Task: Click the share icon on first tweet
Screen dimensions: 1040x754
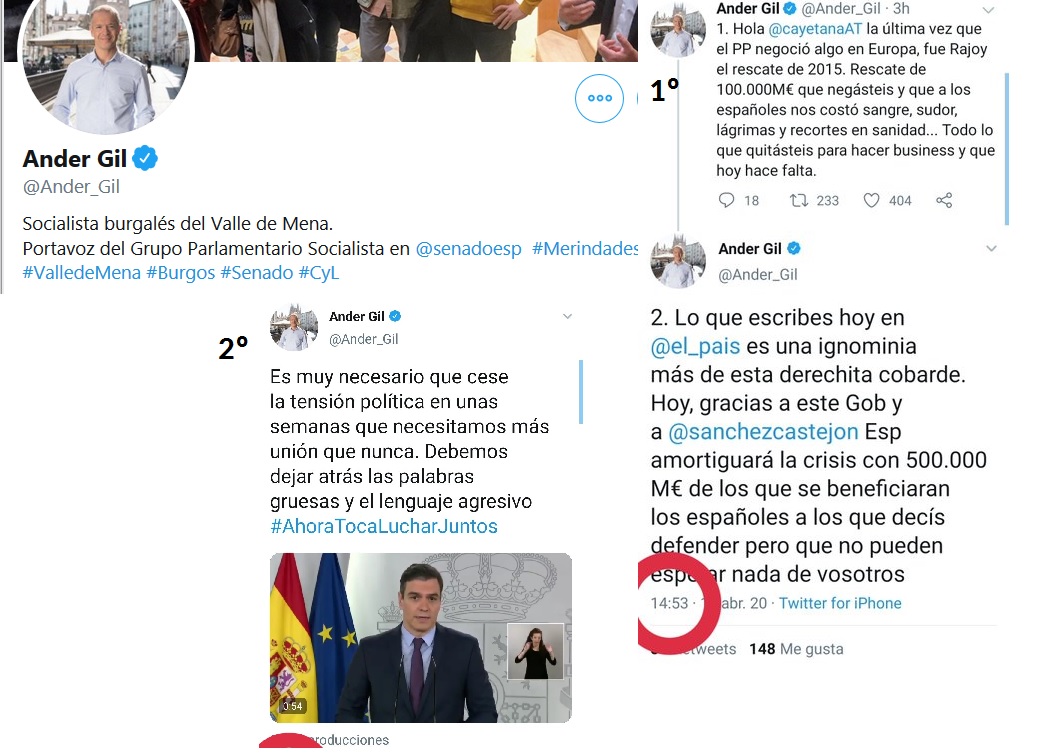Action: [944, 200]
